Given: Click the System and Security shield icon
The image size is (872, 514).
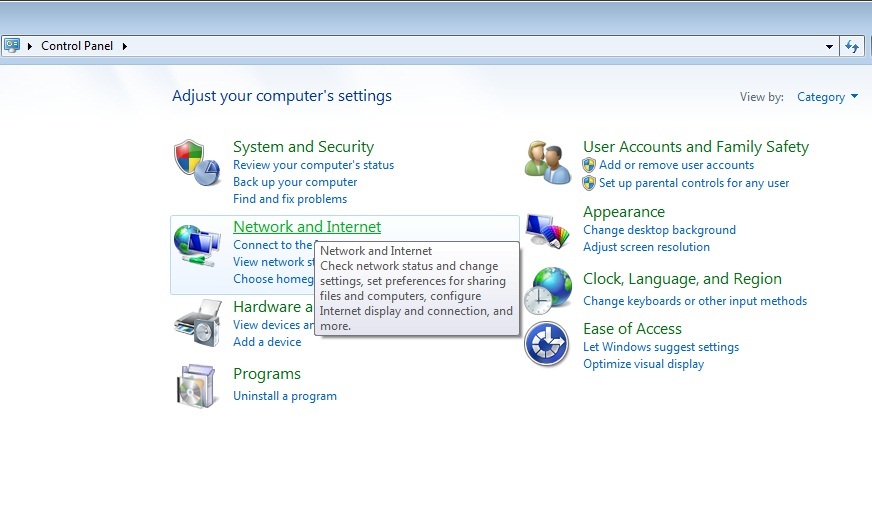Looking at the screenshot, I should point(197,162).
